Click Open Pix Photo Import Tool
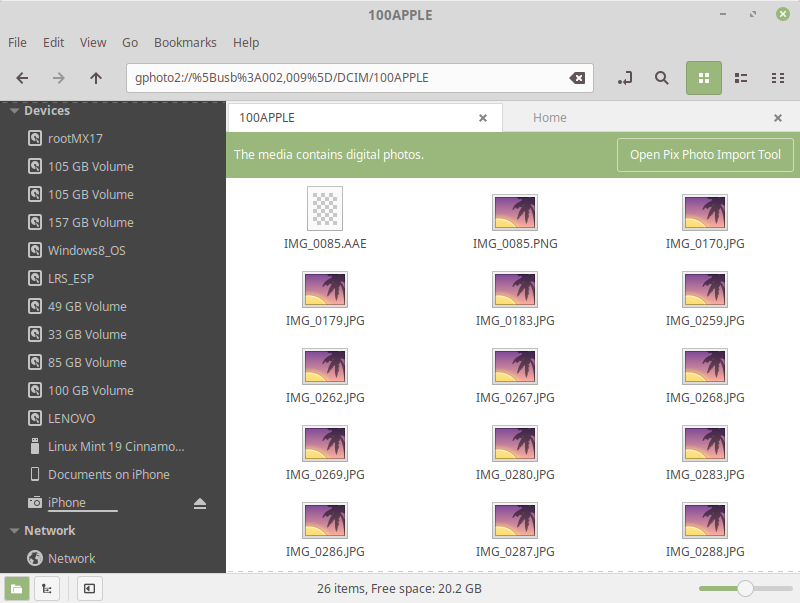Viewport: 800px width, 603px height. point(705,155)
